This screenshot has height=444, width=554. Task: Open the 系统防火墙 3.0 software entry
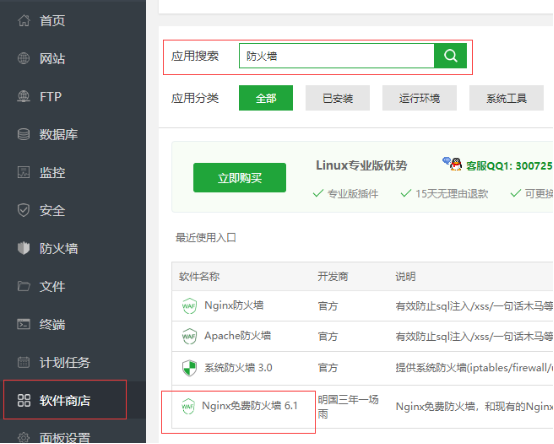(x=238, y=368)
